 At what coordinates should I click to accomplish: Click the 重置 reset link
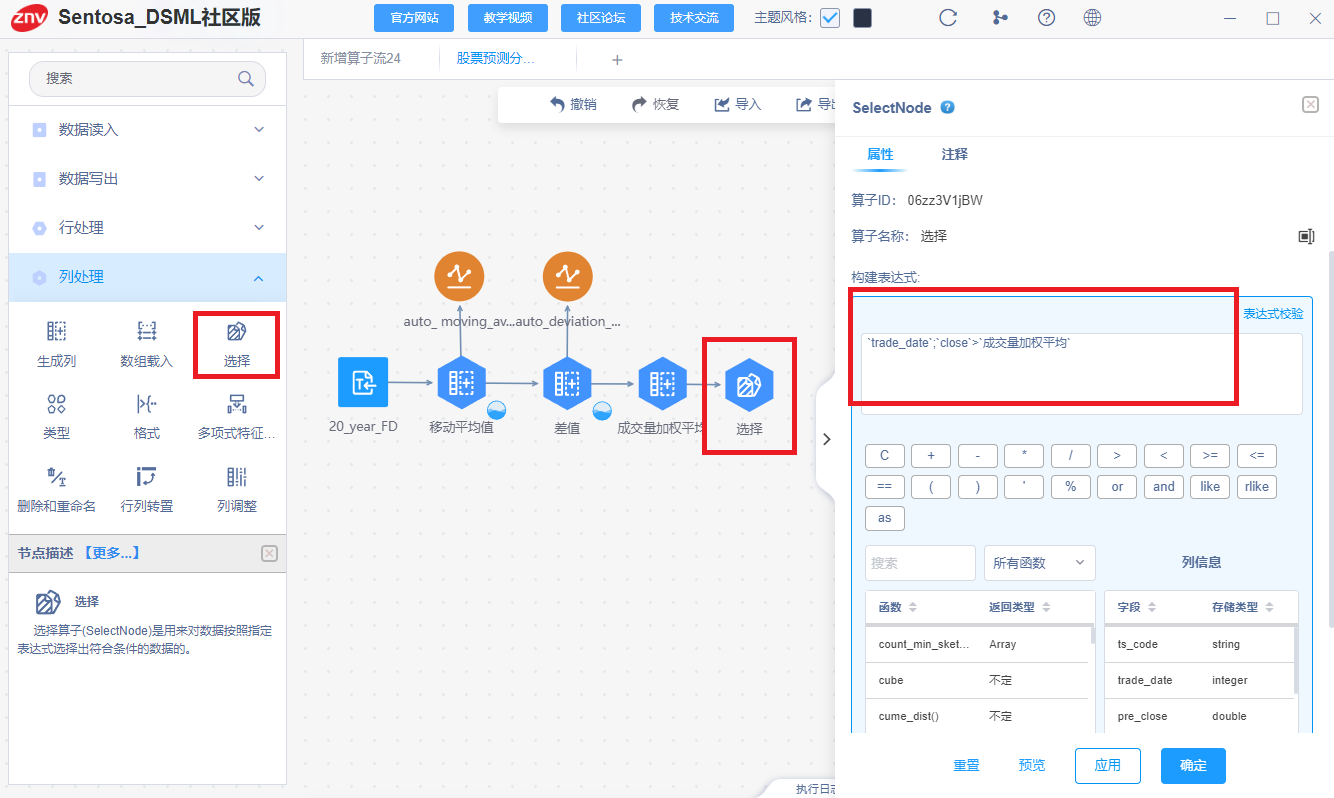(966, 765)
